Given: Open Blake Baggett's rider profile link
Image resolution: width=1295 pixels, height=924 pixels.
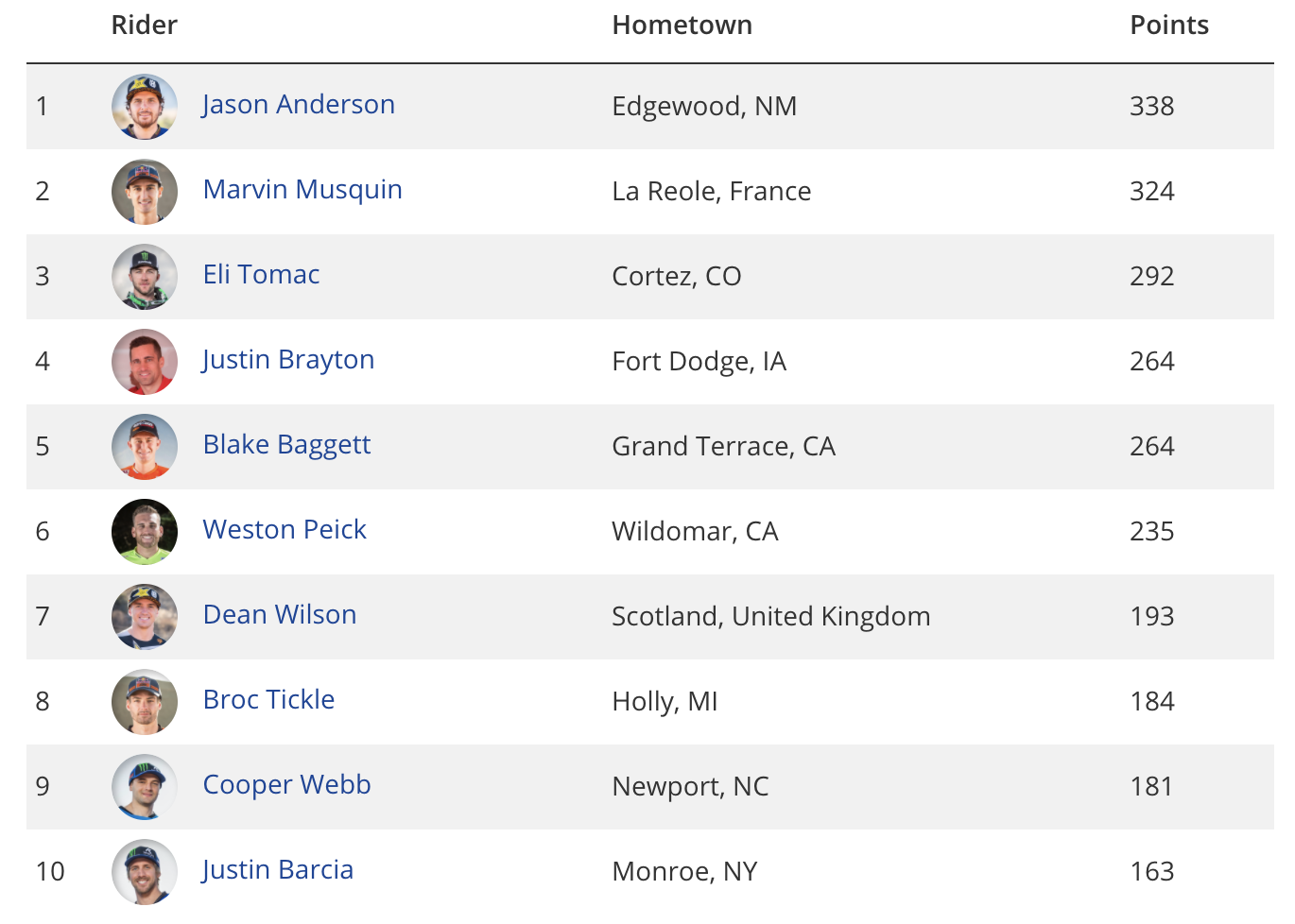Looking at the screenshot, I should pos(287,445).
